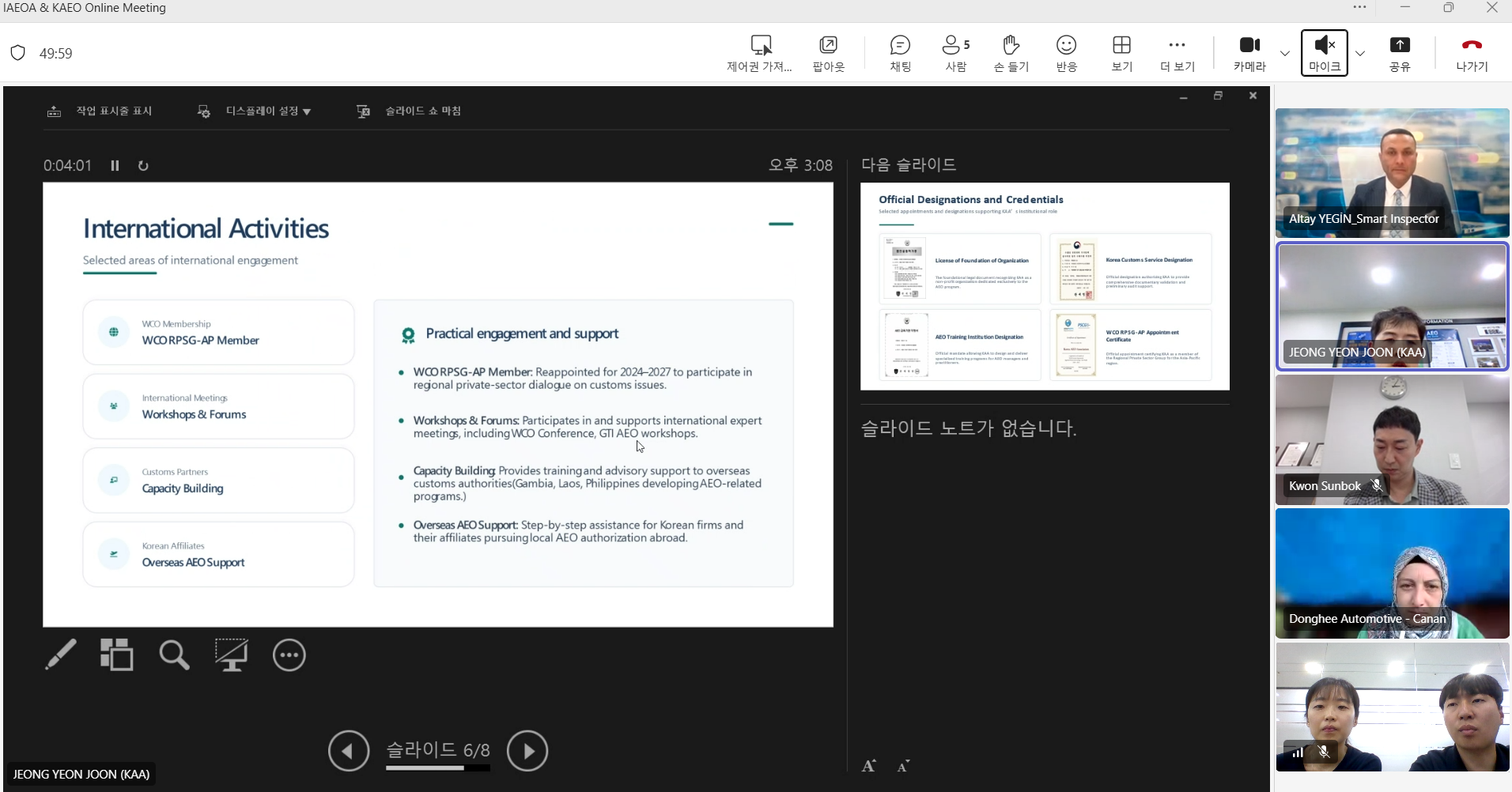This screenshot has height=792, width=1512.
Task: Decrease the notes text size
Action: (x=903, y=765)
